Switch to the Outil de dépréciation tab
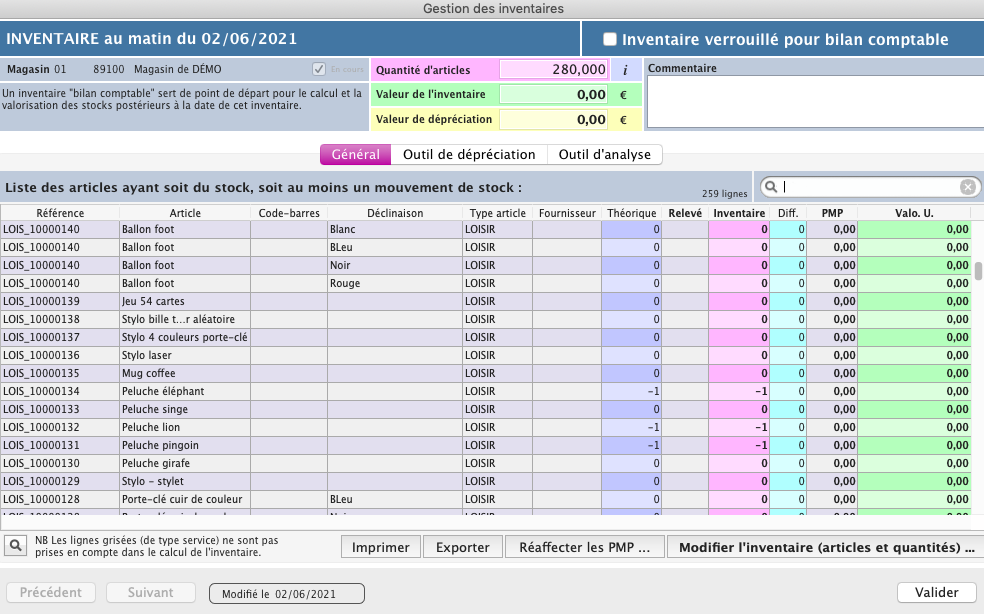Viewport: 984px width, 614px height. pos(469,155)
